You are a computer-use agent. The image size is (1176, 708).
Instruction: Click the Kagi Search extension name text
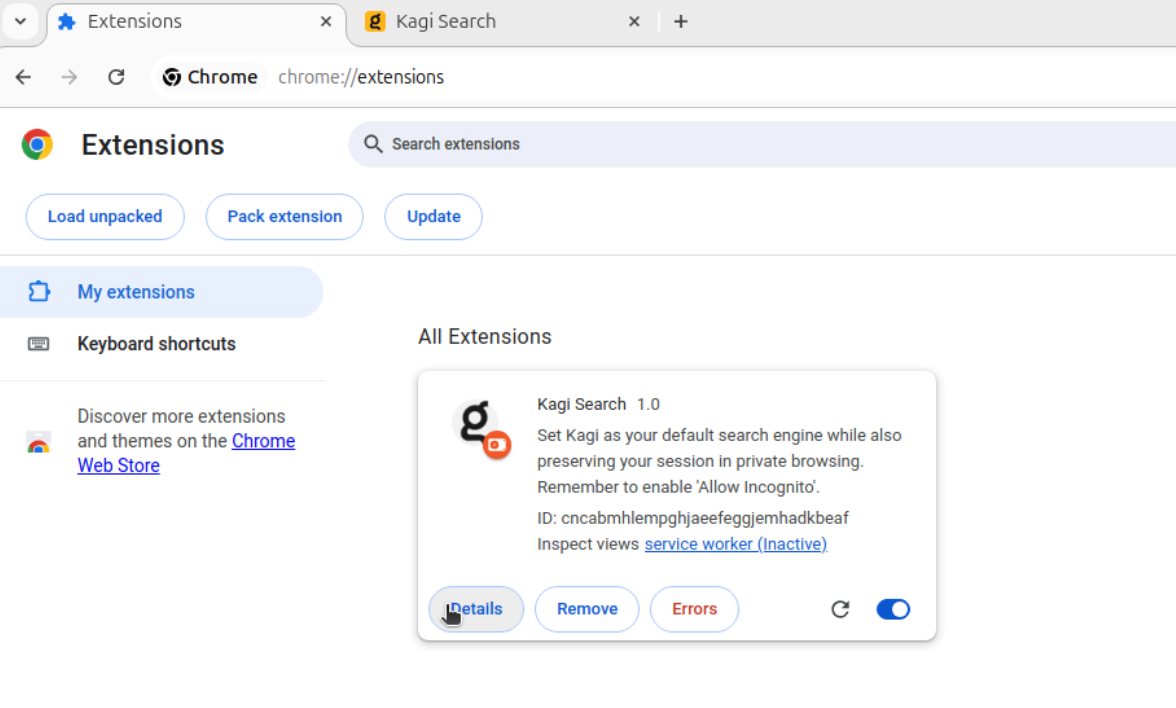(581, 404)
